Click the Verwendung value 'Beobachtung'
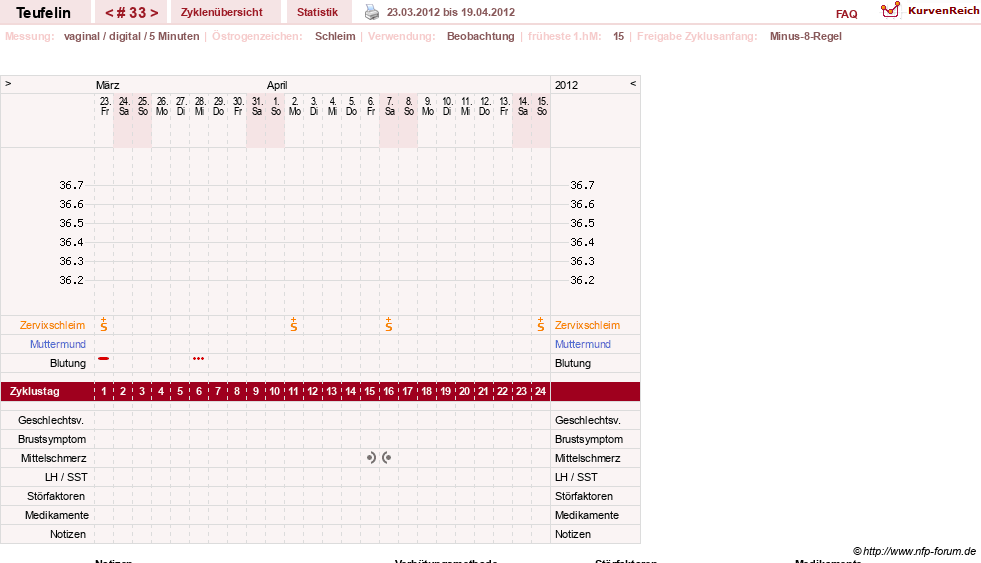The height and width of the screenshot is (563, 981). pyautogui.click(x=480, y=36)
